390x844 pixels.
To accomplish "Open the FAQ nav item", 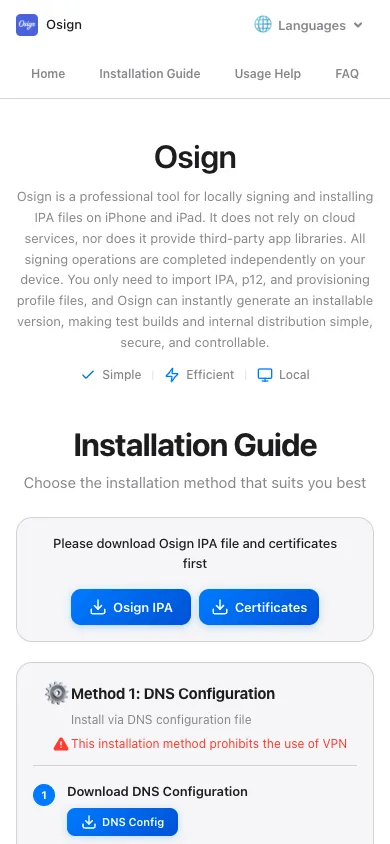I will coord(347,74).
